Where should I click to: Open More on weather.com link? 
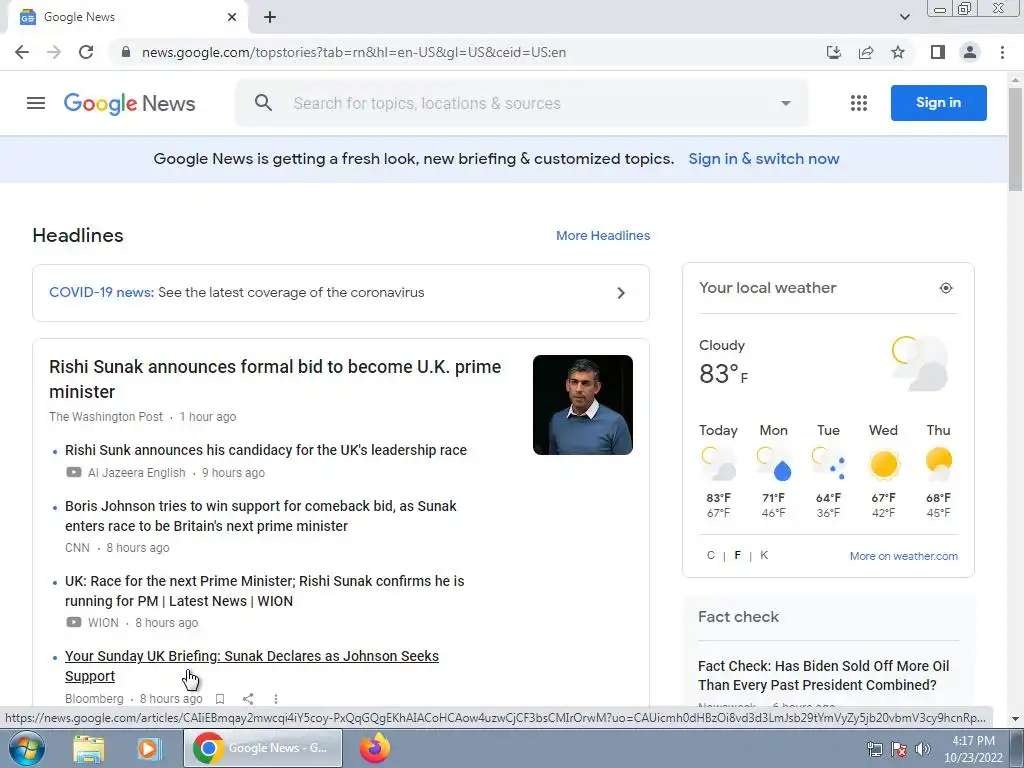point(904,556)
